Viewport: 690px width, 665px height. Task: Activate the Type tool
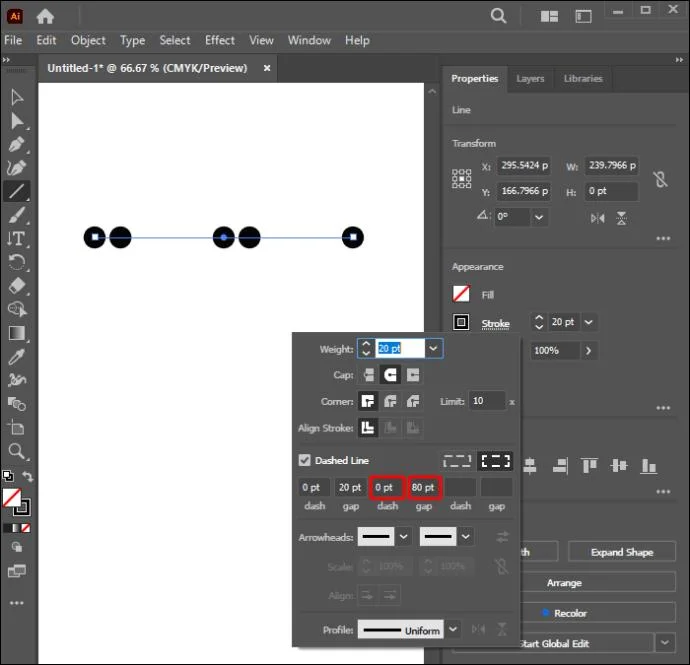coord(17,239)
